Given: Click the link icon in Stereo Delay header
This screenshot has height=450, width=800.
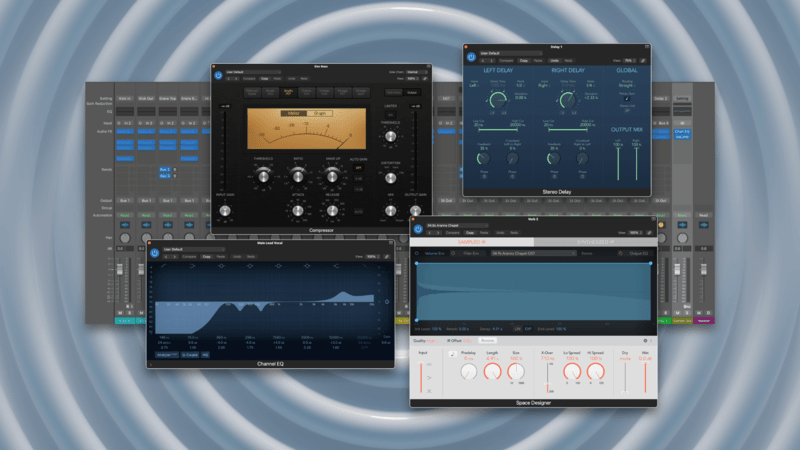Looking at the screenshot, I should point(642,62).
